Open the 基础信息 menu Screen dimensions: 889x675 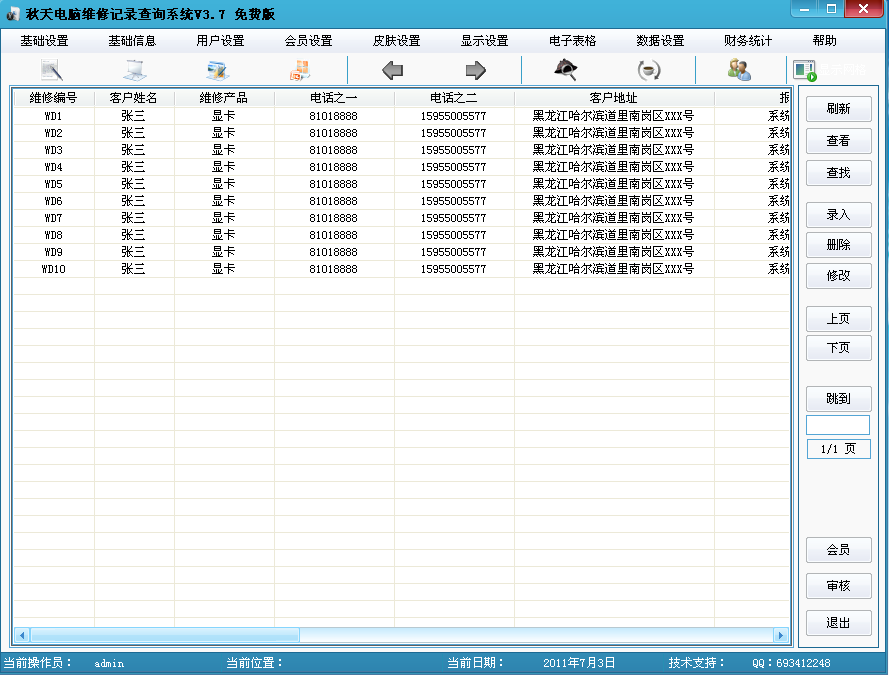pos(132,41)
